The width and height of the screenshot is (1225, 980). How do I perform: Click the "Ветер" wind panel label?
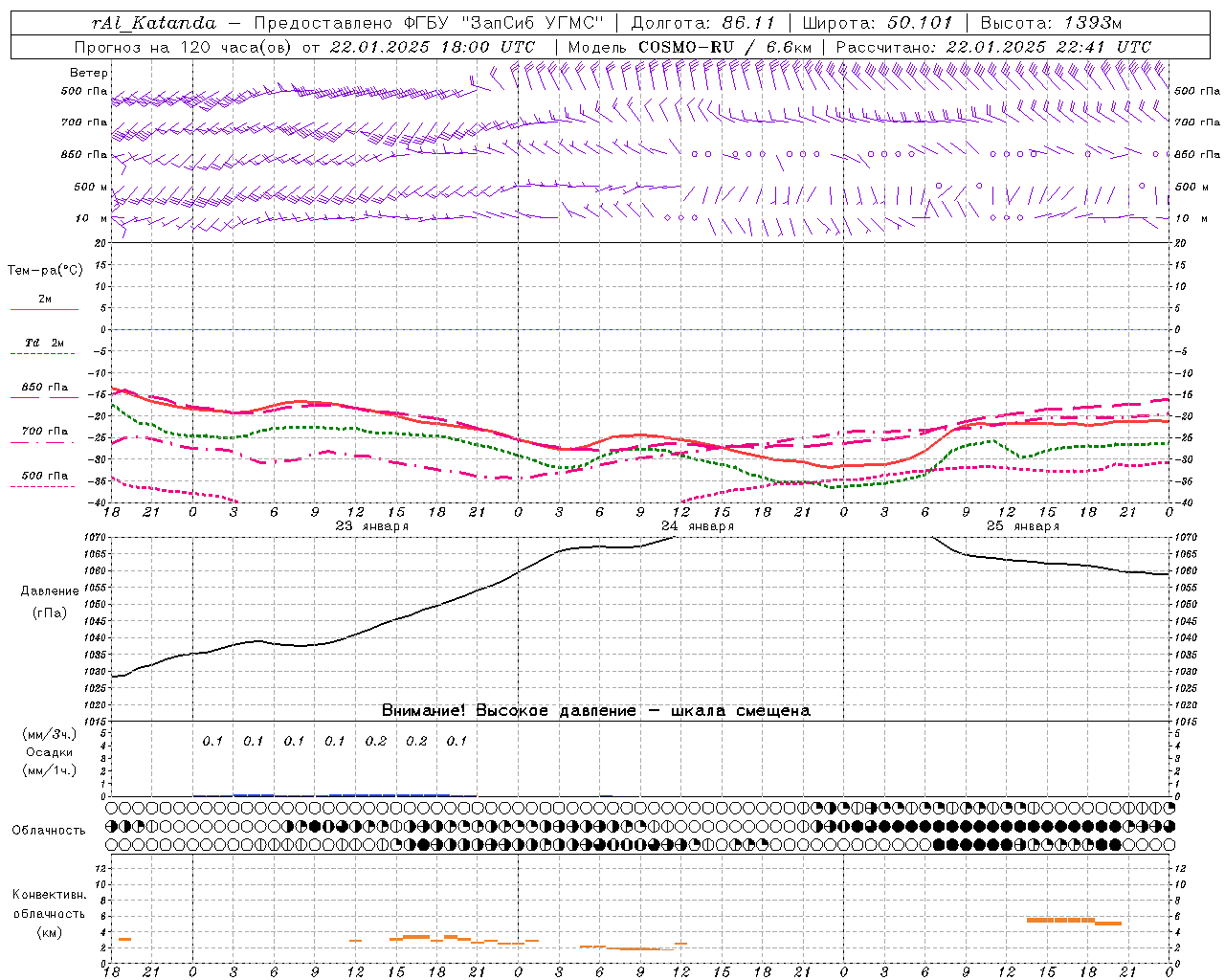point(89,73)
